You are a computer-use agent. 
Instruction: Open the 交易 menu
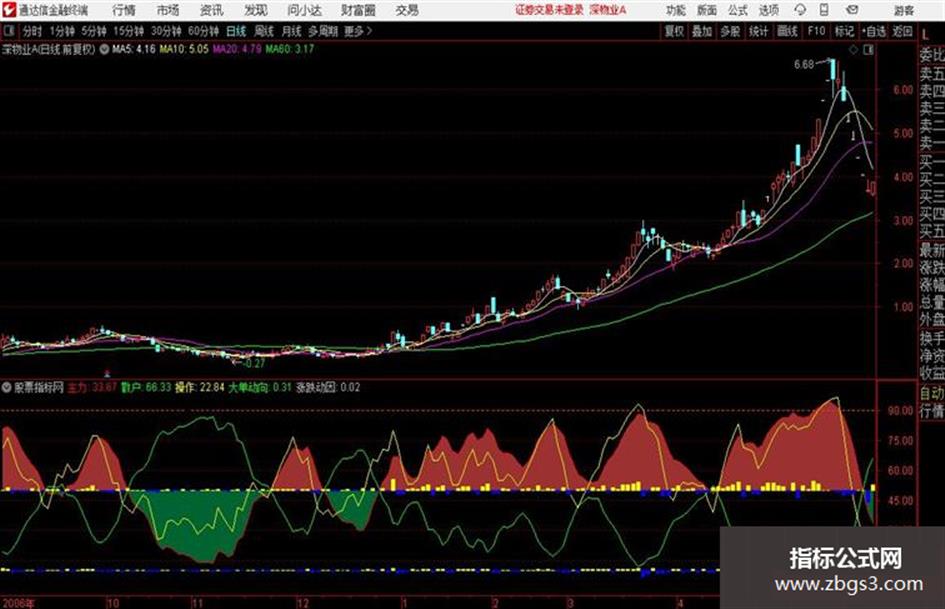tap(407, 10)
